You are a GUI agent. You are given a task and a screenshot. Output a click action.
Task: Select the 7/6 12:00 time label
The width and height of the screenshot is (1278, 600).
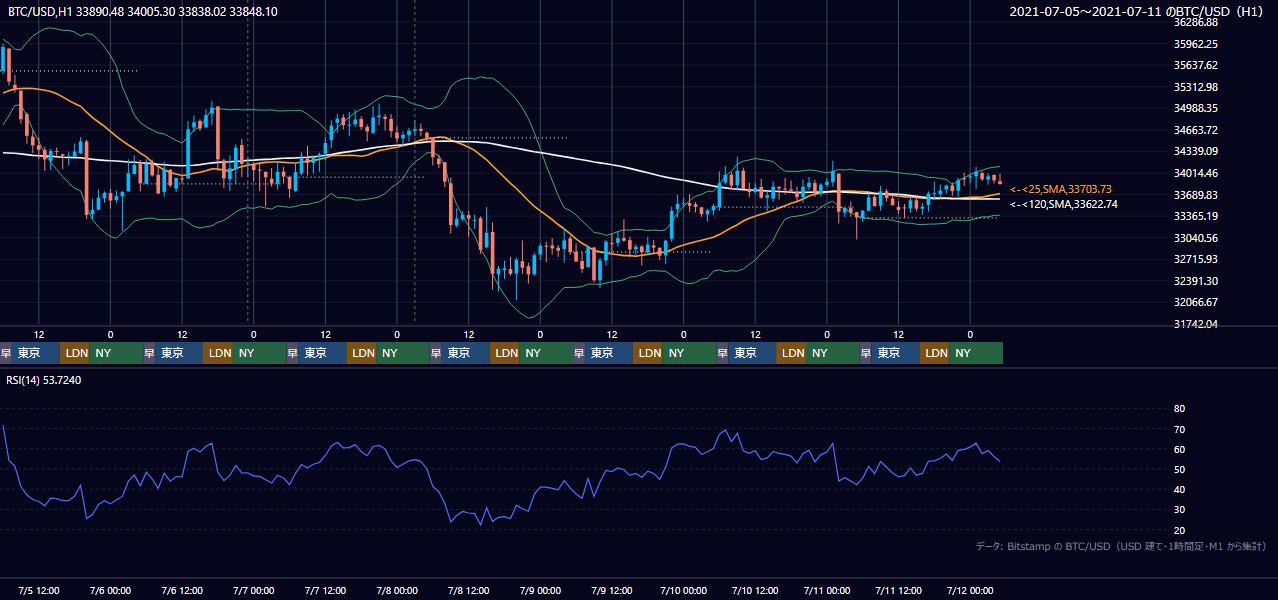[183, 590]
